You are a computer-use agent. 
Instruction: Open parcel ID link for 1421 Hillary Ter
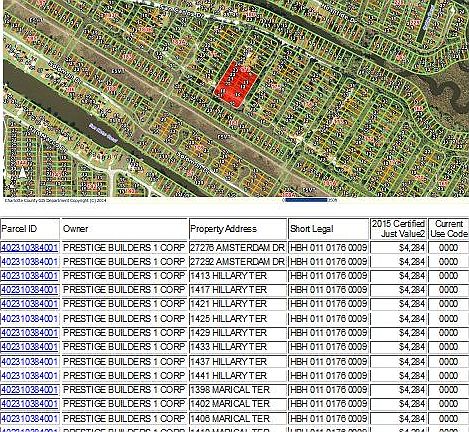(x=29, y=304)
